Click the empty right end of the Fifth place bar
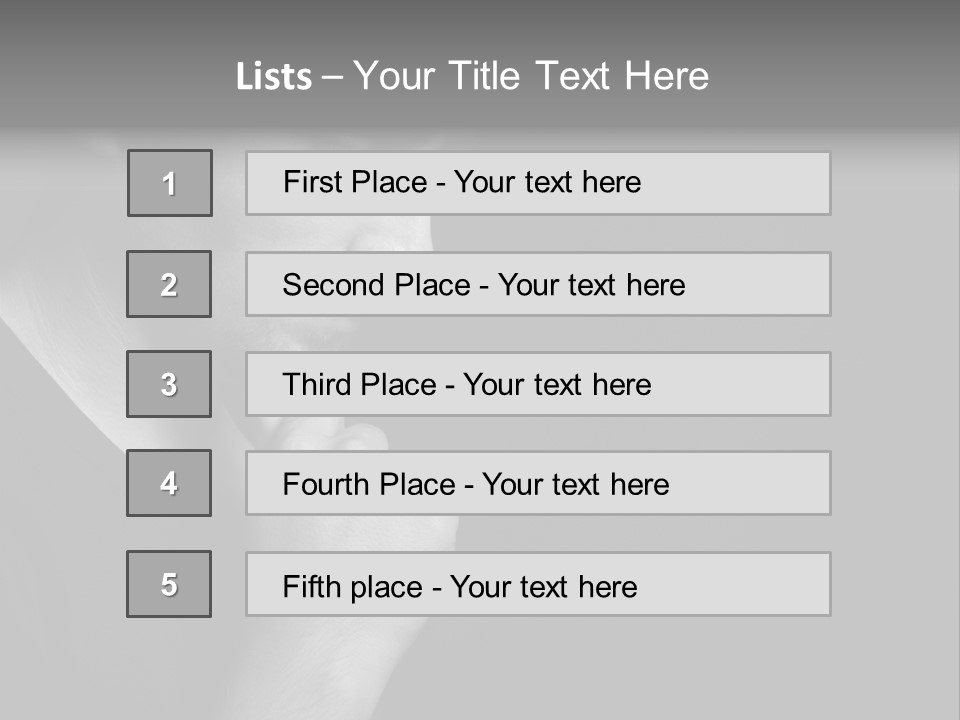Viewport: 960px width, 720px height. (x=735, y=584)
